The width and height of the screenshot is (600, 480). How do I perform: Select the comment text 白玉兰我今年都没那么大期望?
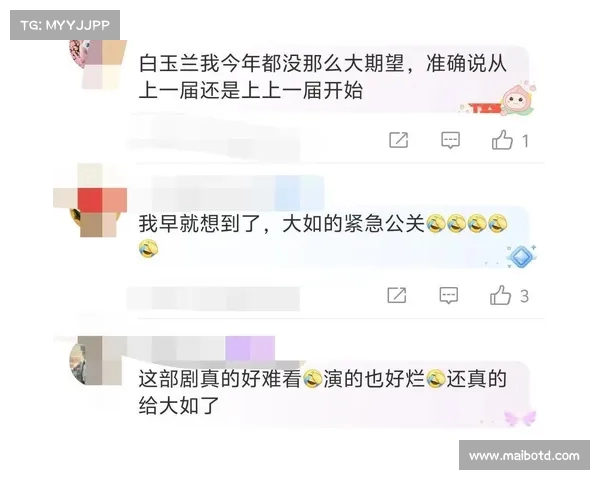[x=272, y=63]
